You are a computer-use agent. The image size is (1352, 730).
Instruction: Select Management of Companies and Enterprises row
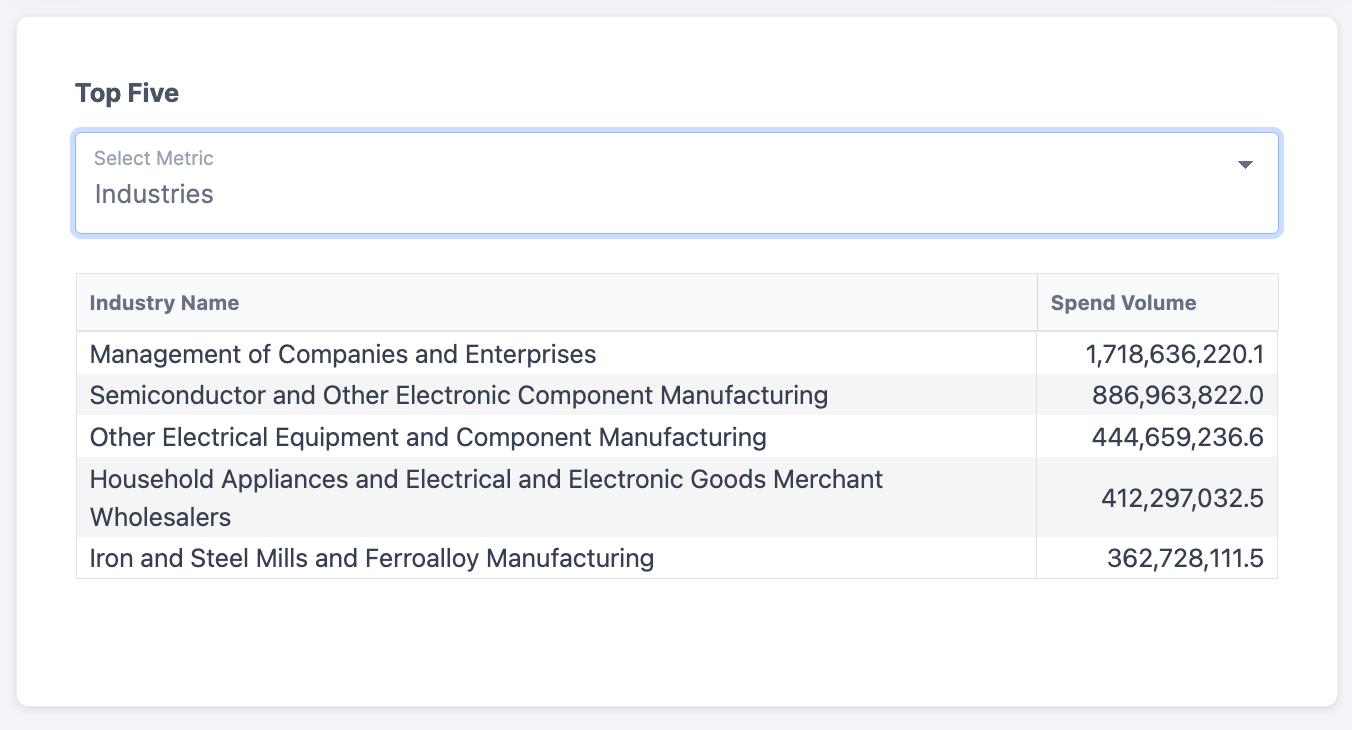[x=343, y=354]
